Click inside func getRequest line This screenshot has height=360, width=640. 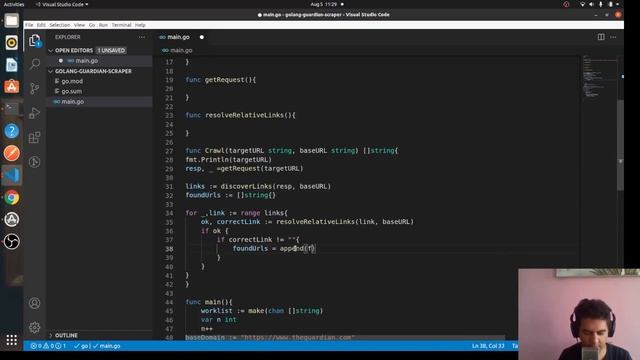[220, 80]
